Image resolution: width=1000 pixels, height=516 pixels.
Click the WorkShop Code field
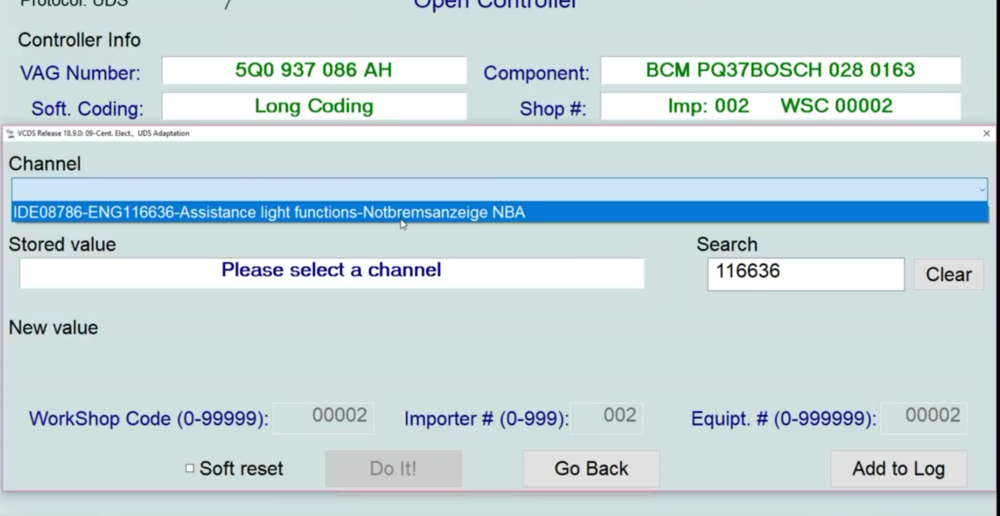click(323, 417)
